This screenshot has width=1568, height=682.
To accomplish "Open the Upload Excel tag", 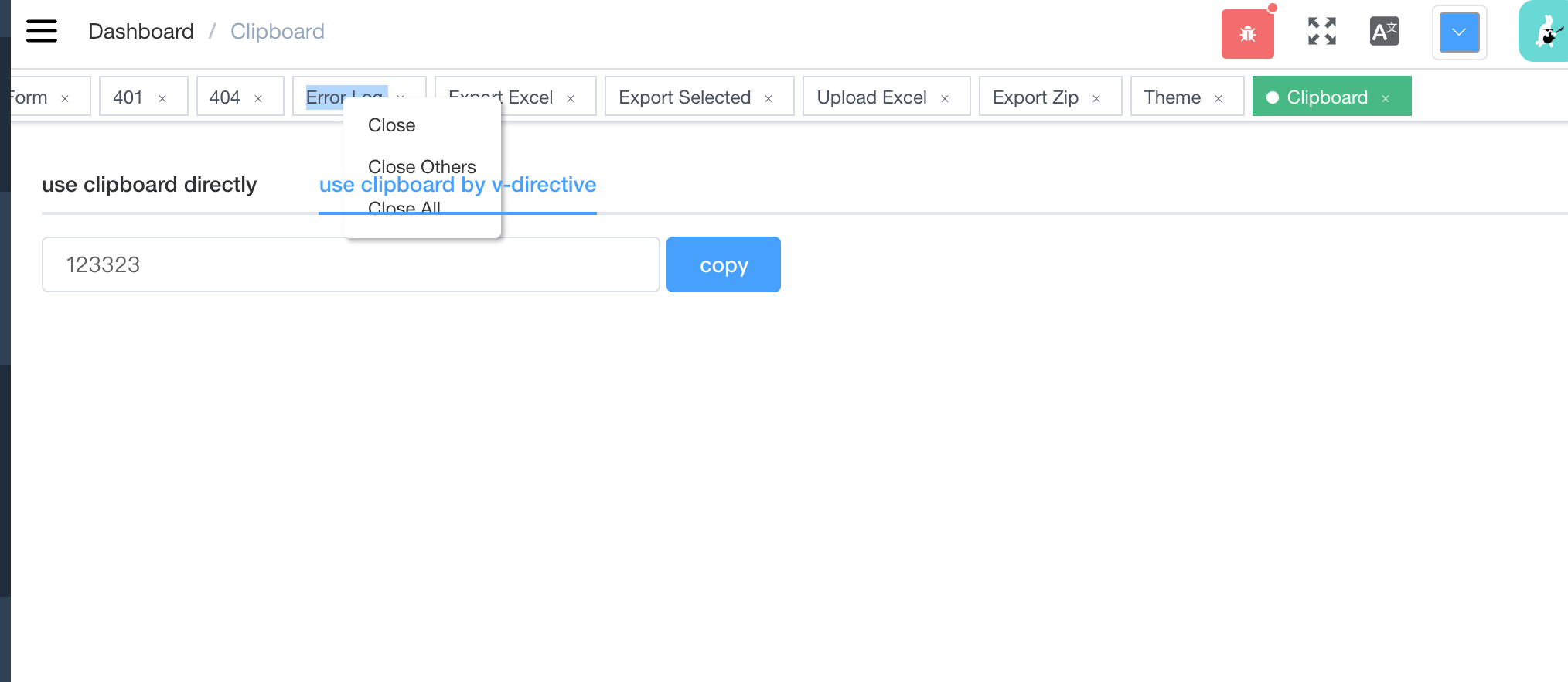I will pyautogui.click(x=871, y=97).
